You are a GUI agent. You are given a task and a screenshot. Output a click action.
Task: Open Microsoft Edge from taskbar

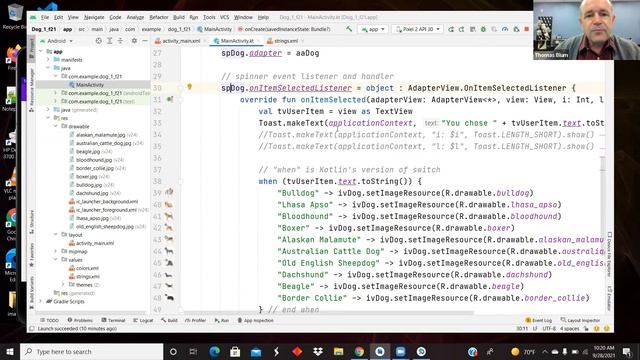214,351
